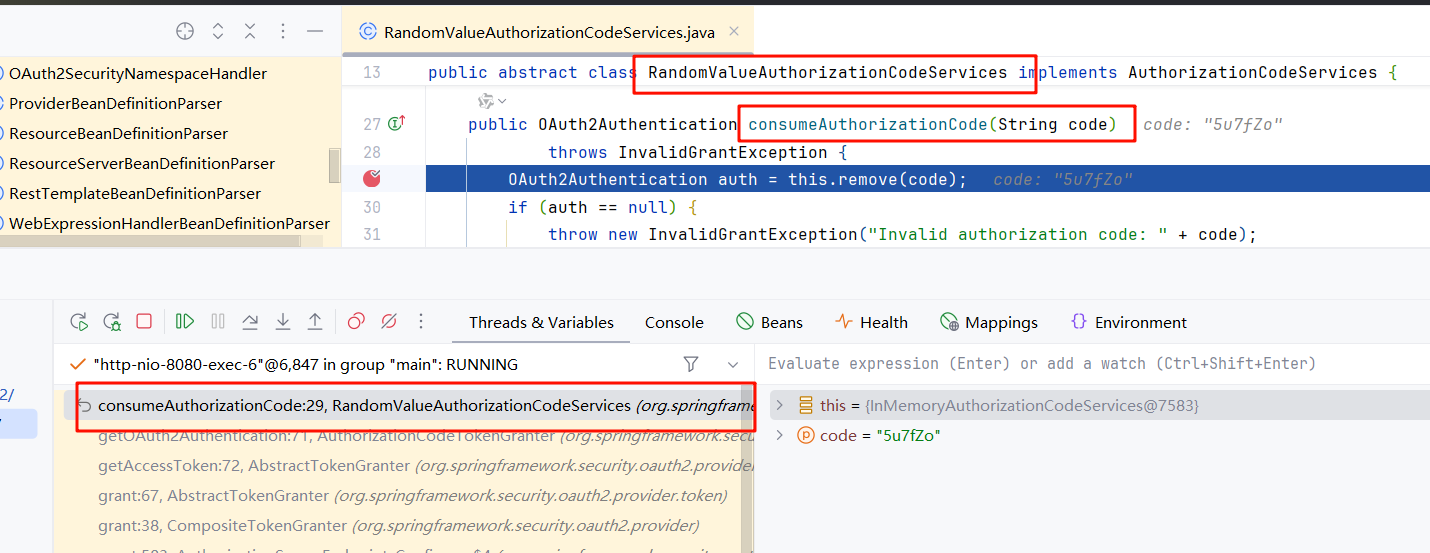Resume program execution
This screenshot has height=553, width=1430.
(x=185, y=322)
